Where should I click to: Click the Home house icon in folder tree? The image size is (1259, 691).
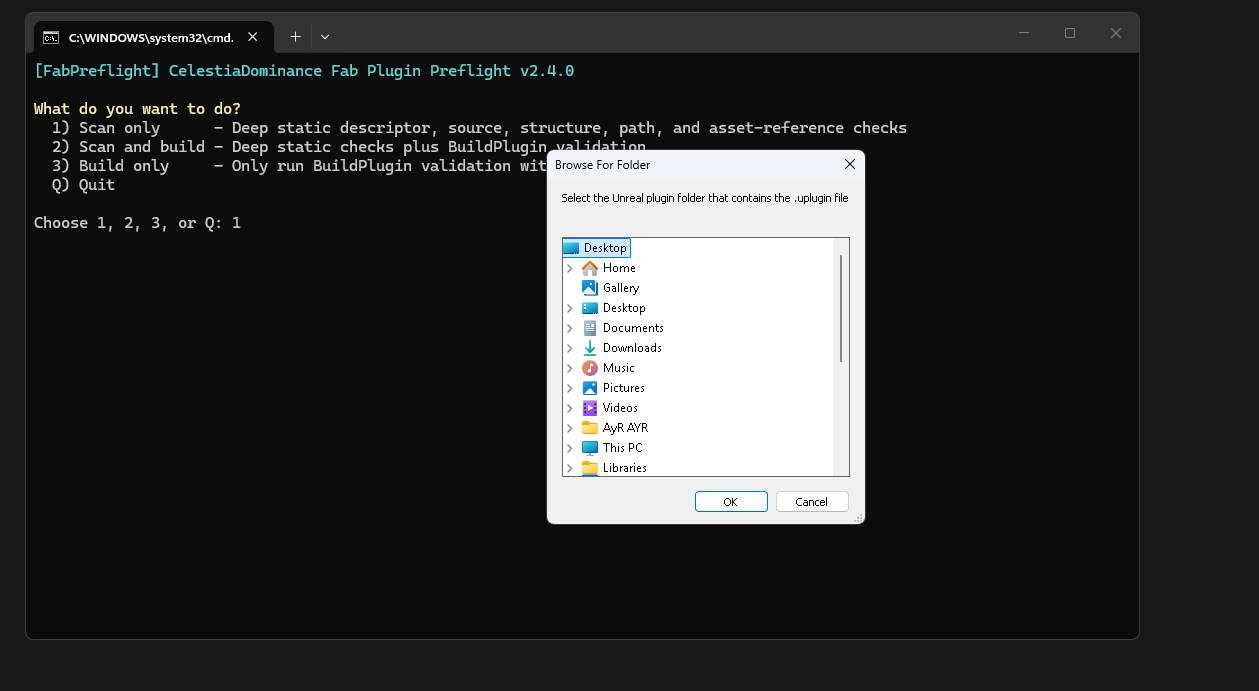click(x=590, y=268)
